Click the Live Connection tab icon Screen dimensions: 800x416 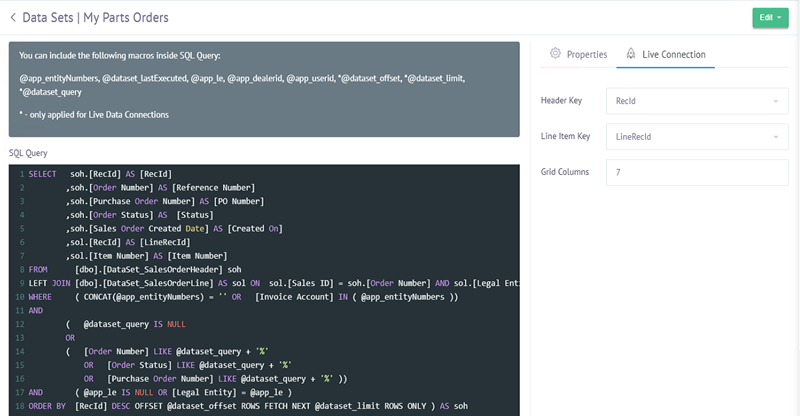630,54
